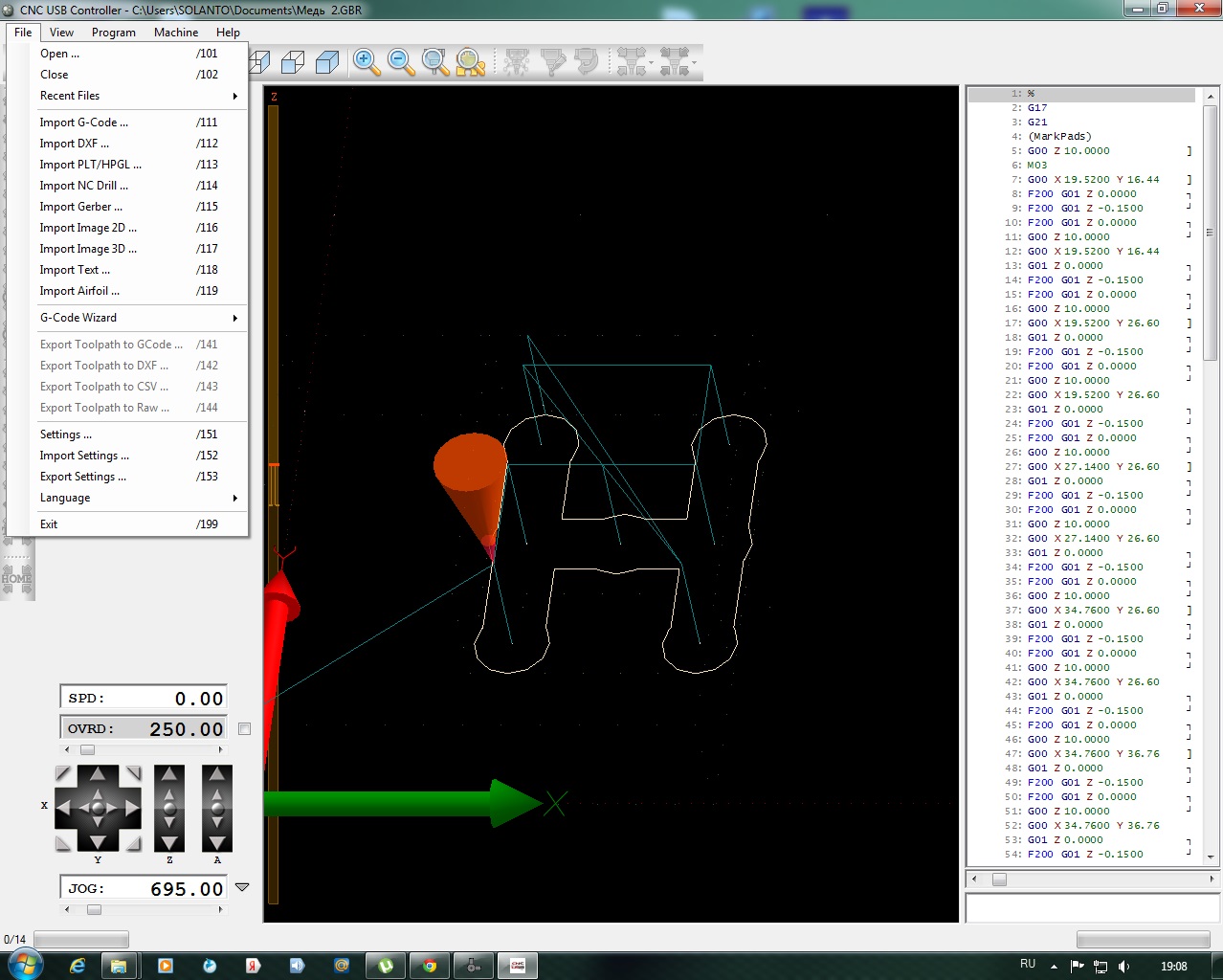This screenshot has height=980, width=1223.
Task: Select Import NC Drill ... menu entry
Action: pos(127,186)
